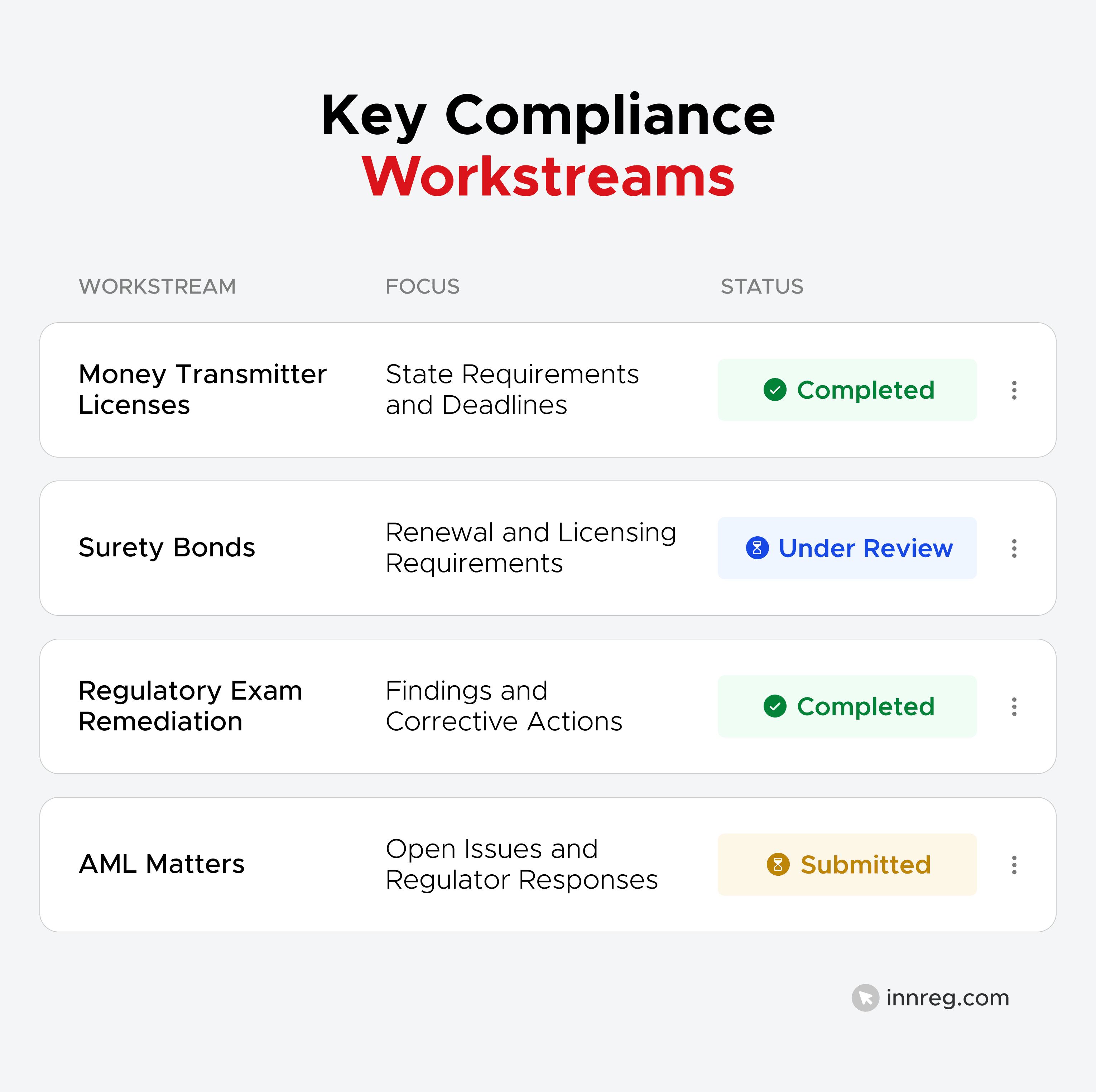Click the FOCUS column header

423,286
